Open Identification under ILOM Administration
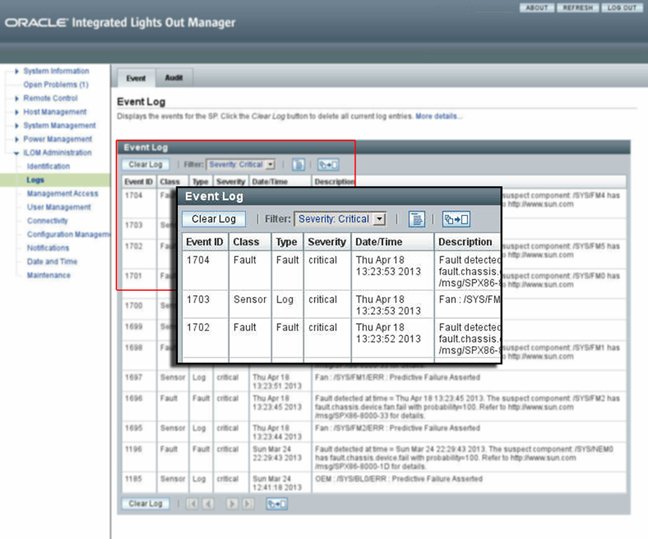The width and height of the screenshot is (648, 539). (x=48, y=167)
